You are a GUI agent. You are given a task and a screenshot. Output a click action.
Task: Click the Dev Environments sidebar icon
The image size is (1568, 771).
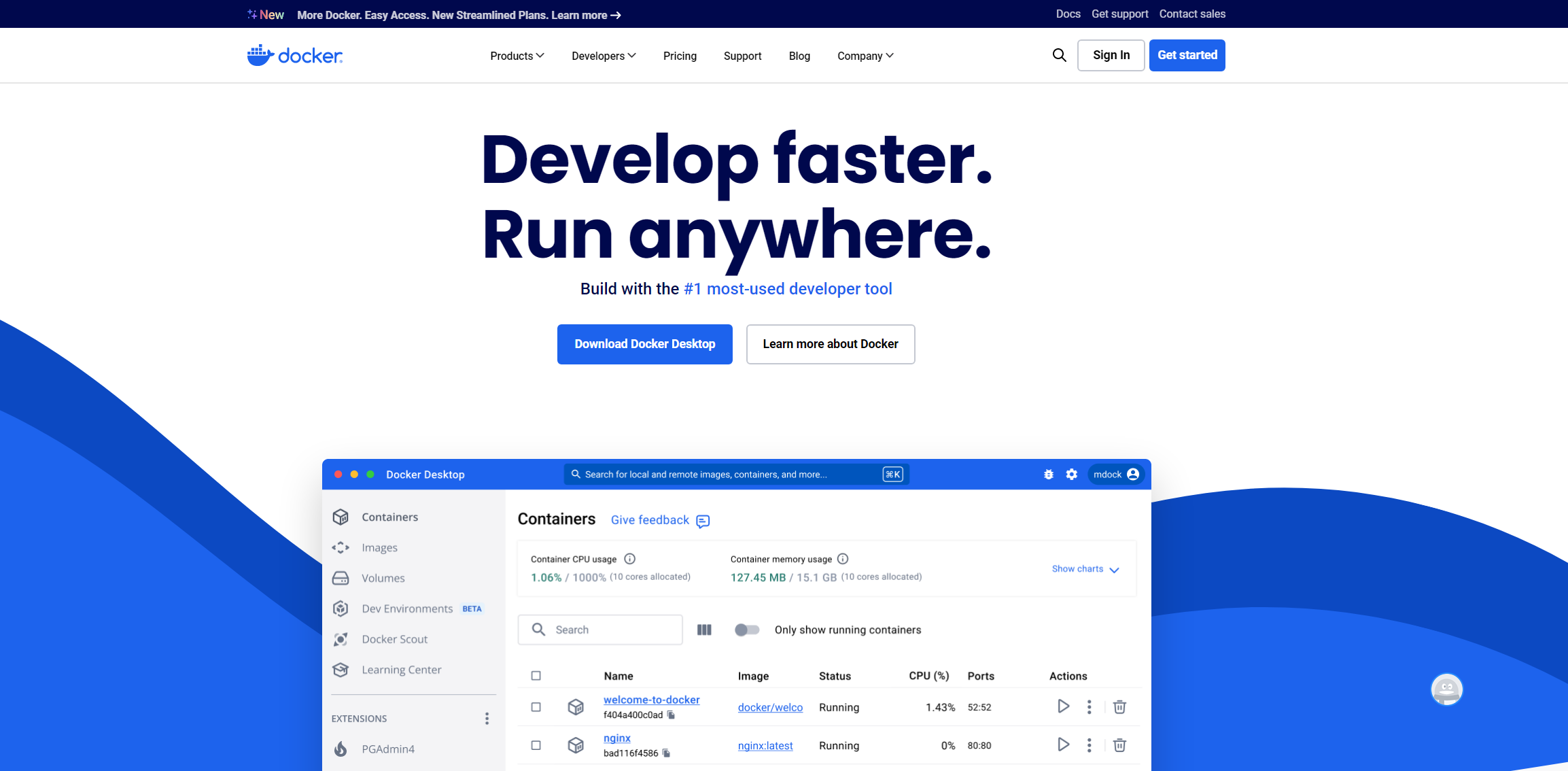pyautogui.click(x=341, y=609)
